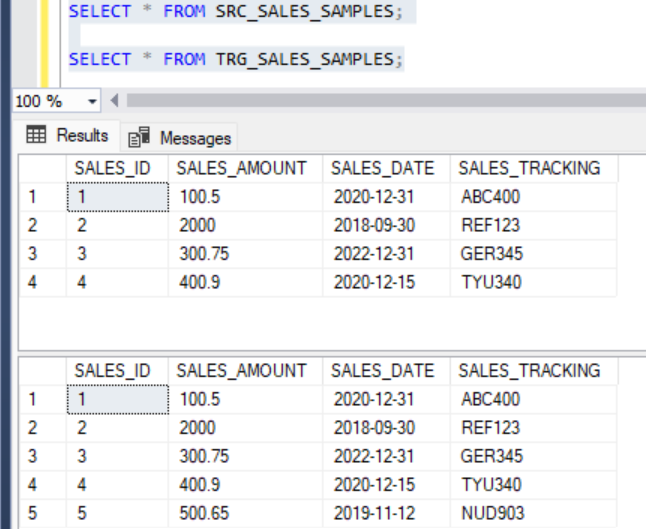The width and height of the screenshot is (646, 529).
Task: Open the Messages tab via its icon
Action: 141,138
